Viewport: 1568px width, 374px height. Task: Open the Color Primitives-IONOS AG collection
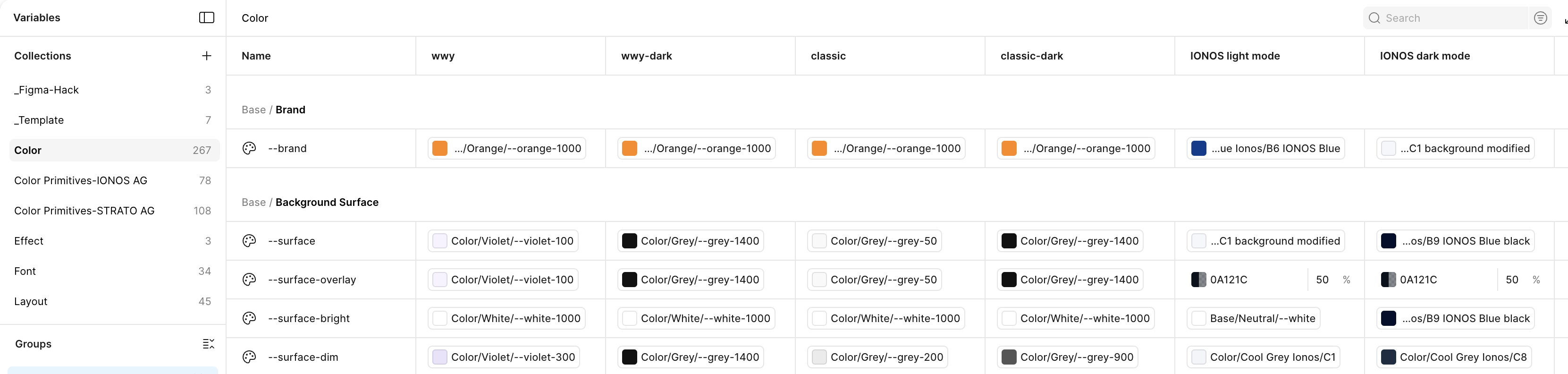(x=80, y=180)
